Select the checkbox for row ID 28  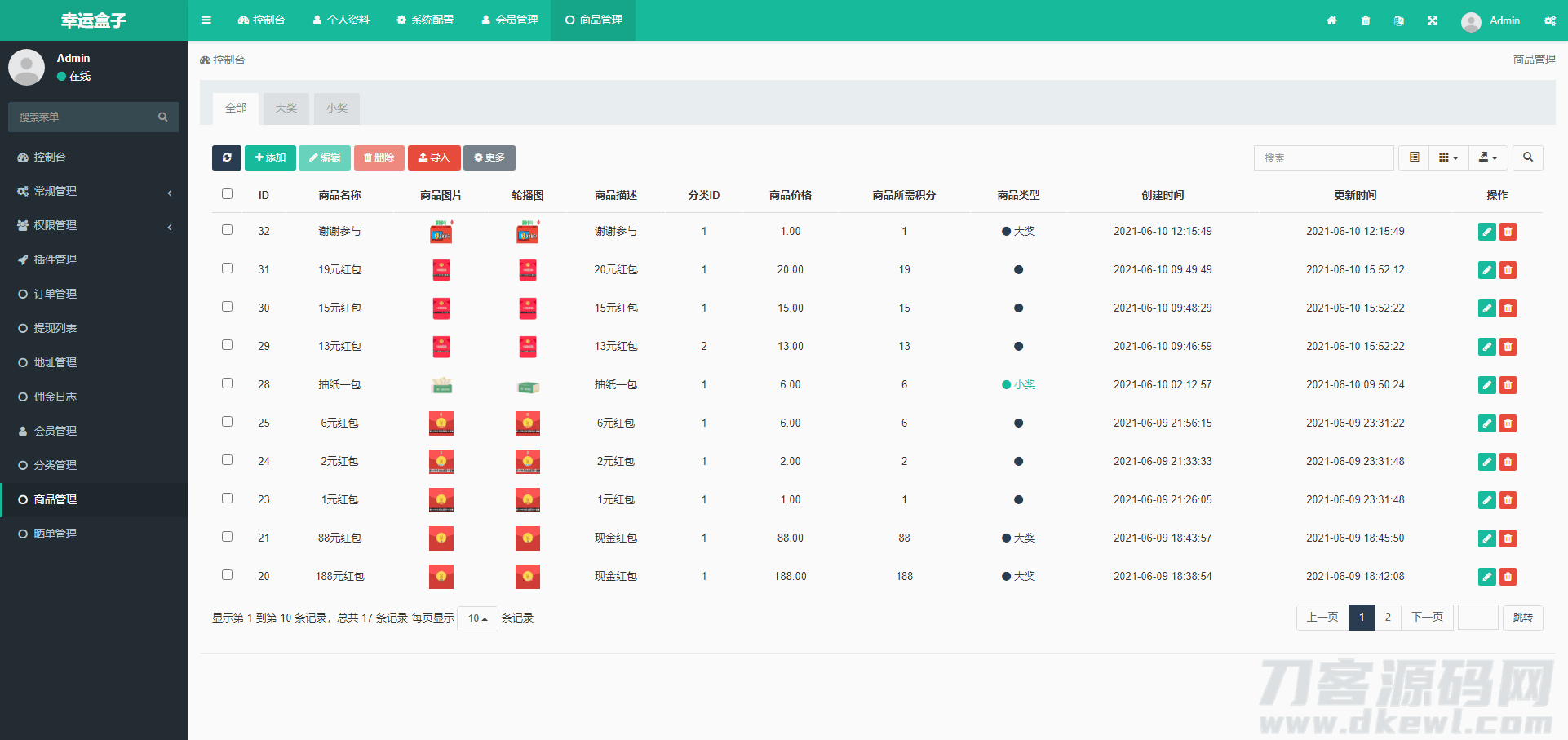click(228, 383)
